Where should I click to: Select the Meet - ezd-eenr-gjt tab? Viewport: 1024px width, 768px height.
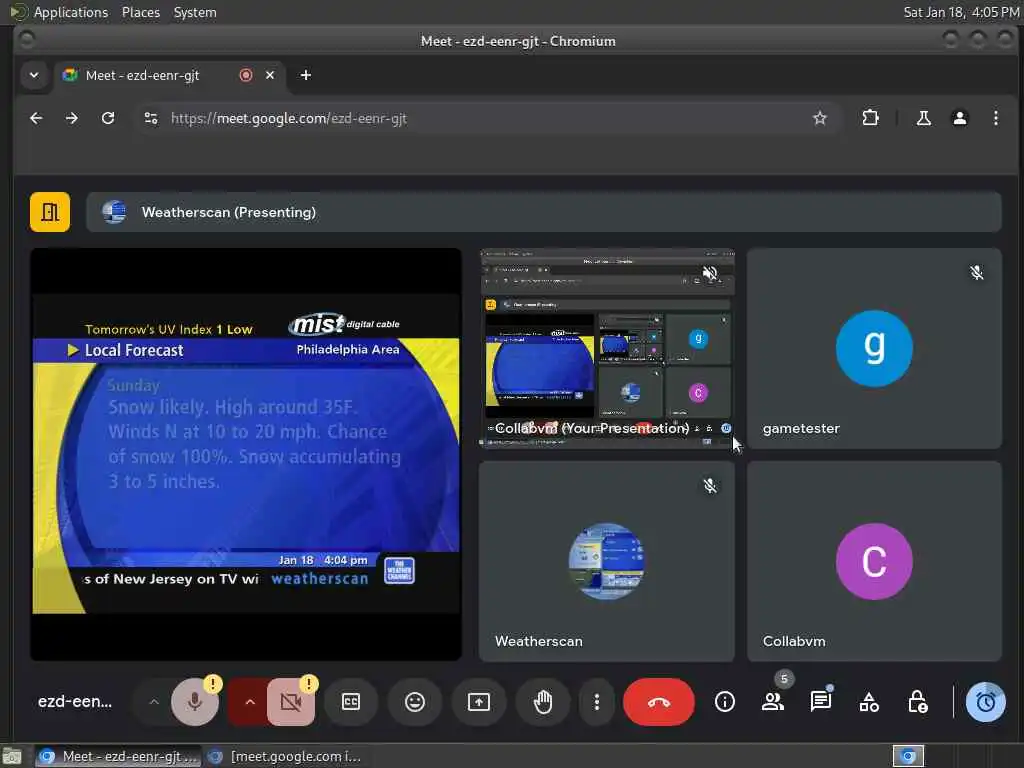tap(168, 75)
